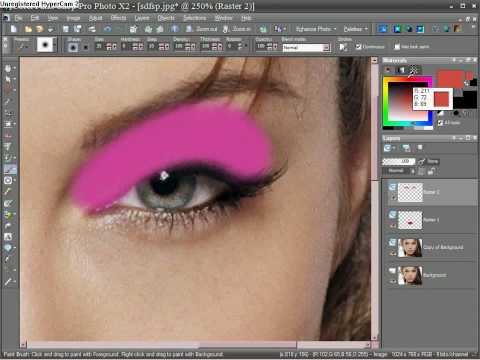Pick a color in the Materials color box

click(407, 102)
